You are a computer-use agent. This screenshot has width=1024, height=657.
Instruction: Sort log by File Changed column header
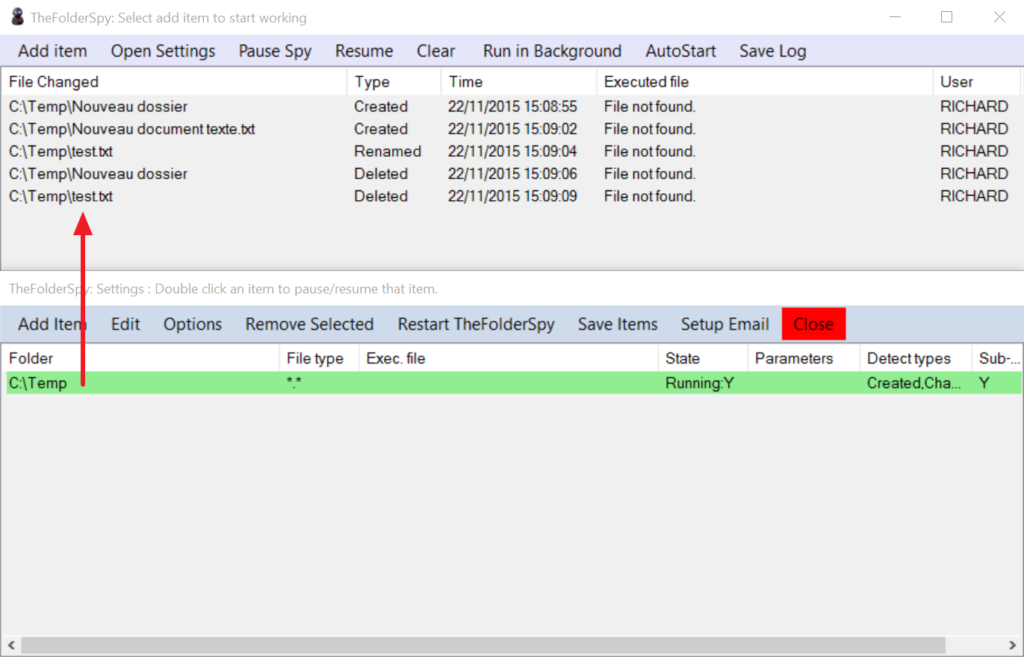point(174,82)
